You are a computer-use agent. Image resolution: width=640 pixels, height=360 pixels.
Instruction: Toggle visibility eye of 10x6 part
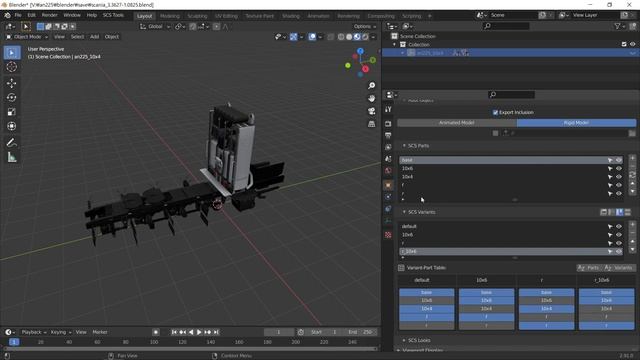pyautogui.click(x=619, y=169)
